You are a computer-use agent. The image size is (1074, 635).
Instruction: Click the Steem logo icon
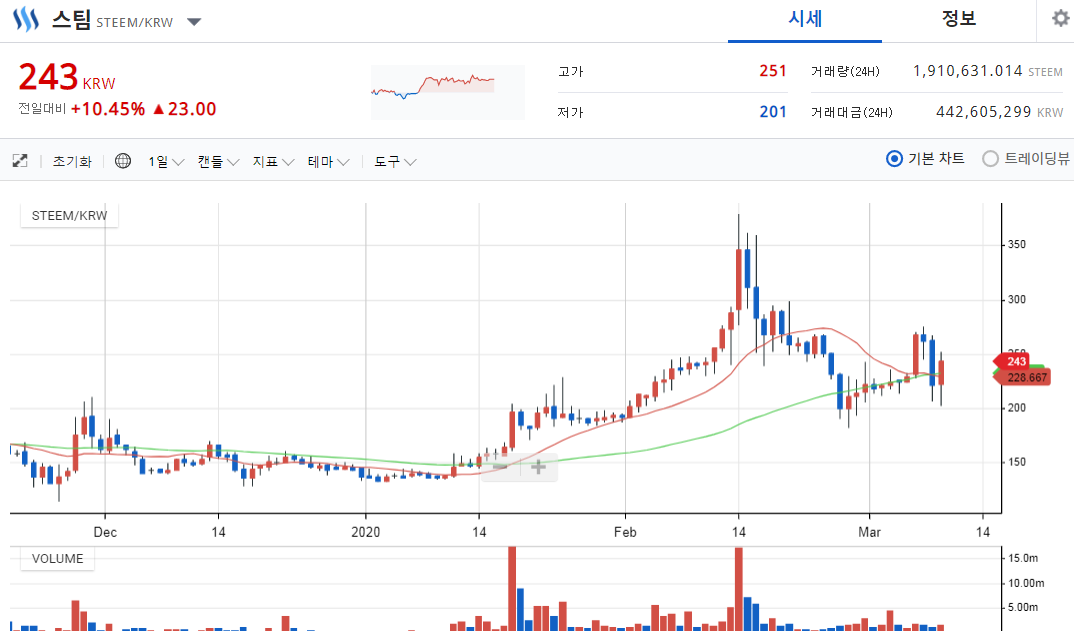[26, 20]
